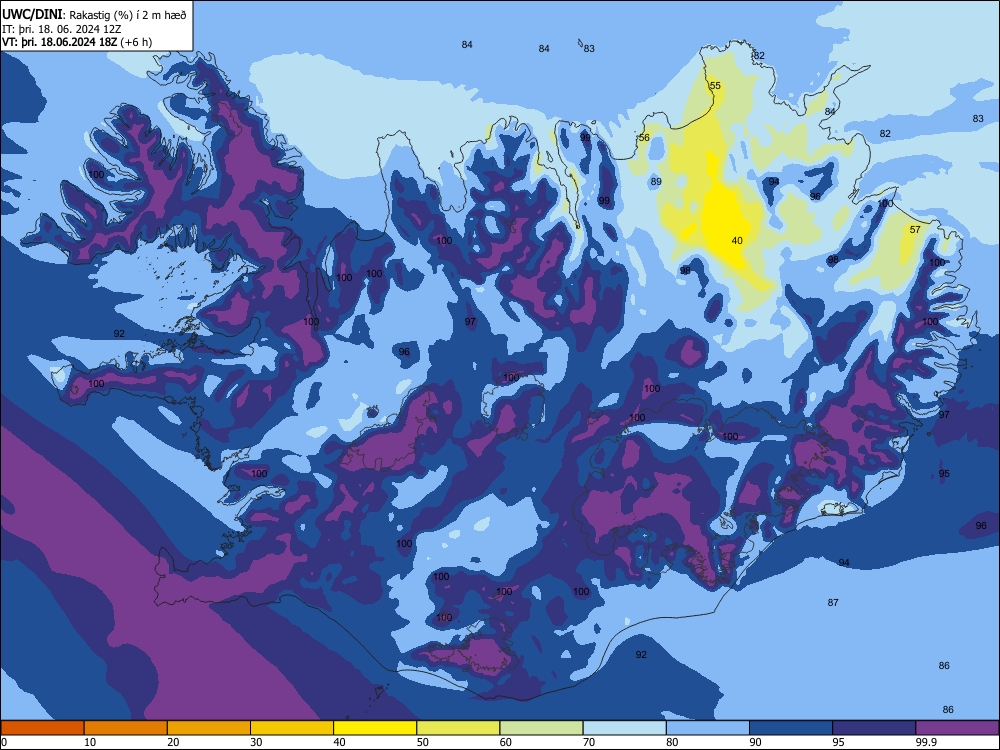The height and width of the screenshot is (750, 1000).
Task: Click the legend label 80
Action: point(672,742)
